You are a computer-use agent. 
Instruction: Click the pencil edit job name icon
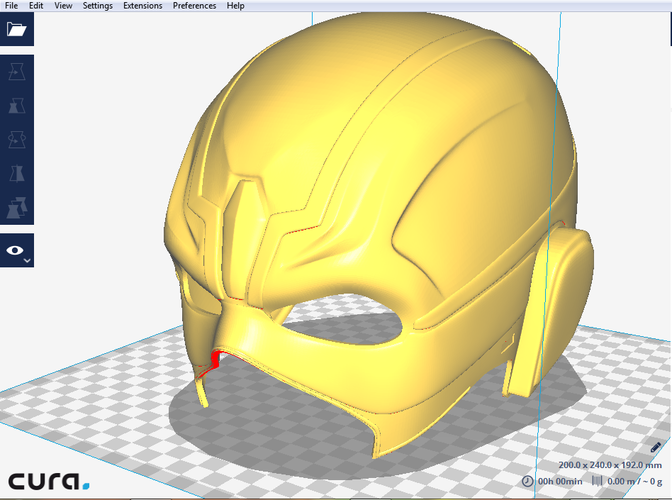click(655, 448)
